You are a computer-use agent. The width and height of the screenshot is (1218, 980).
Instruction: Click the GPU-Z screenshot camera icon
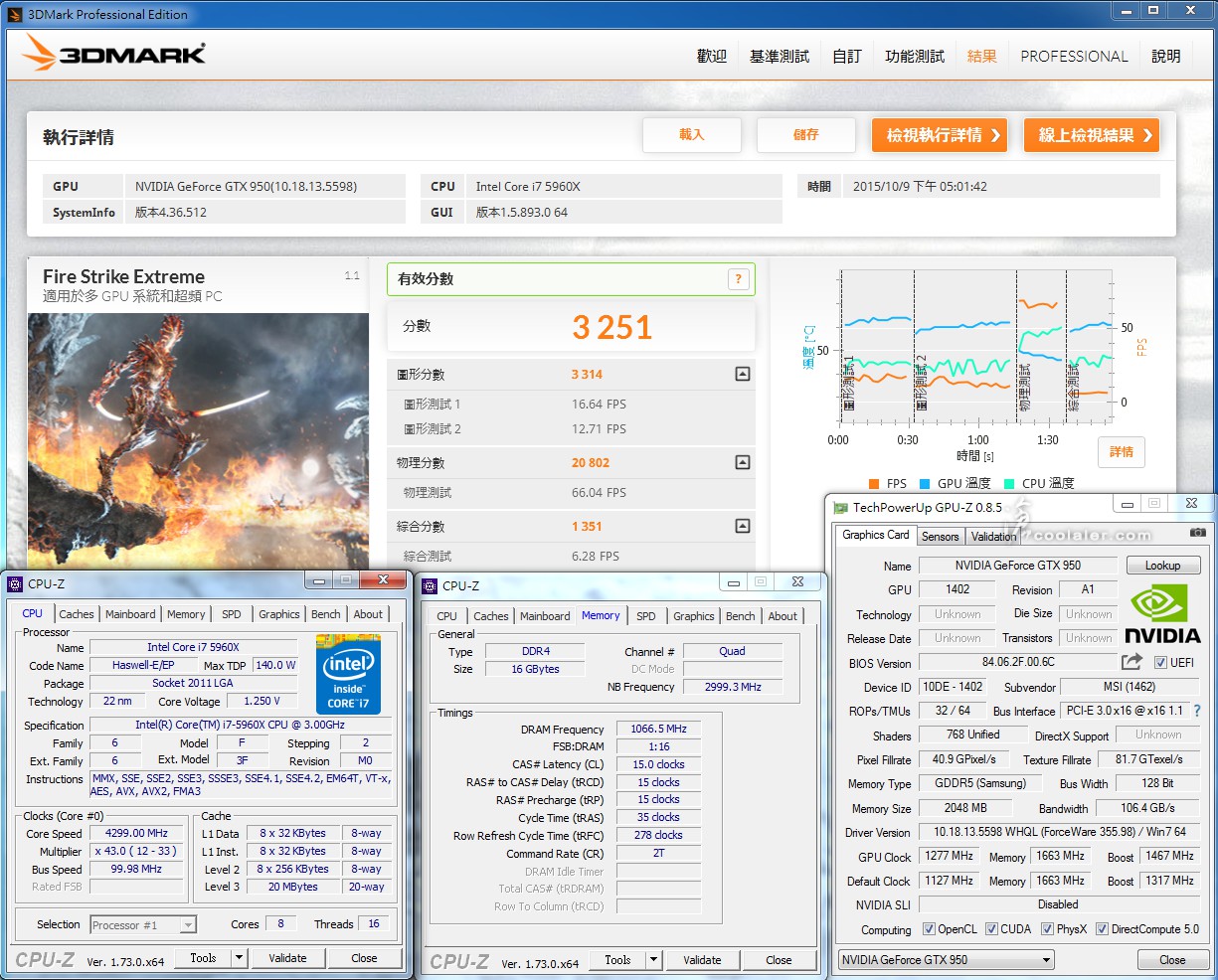(1197, 533)
